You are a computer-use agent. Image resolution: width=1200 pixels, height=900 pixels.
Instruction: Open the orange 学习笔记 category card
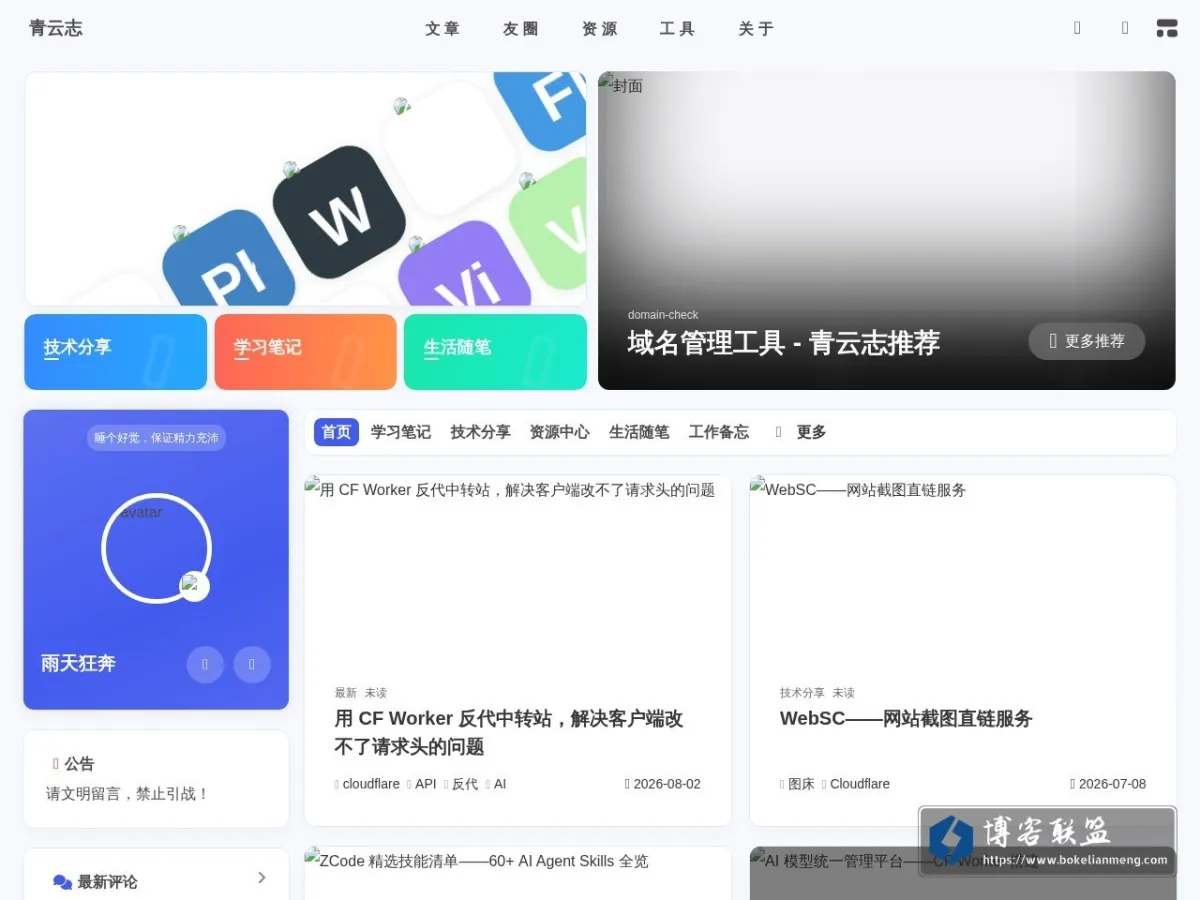click(x=305, y=352)
